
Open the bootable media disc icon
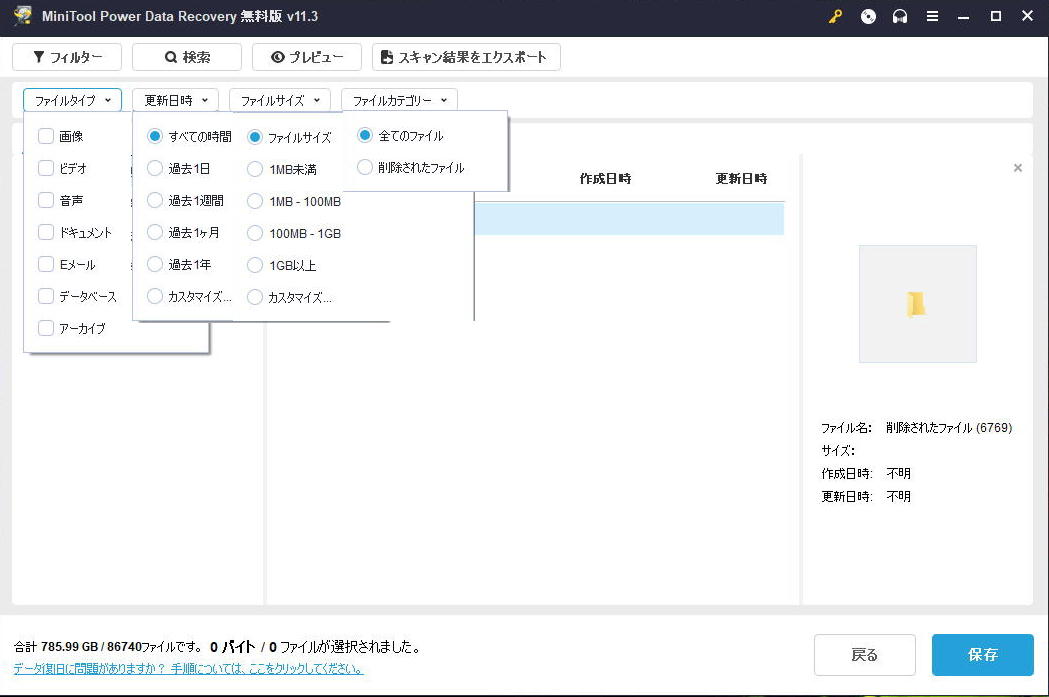(x=868, y=16)
